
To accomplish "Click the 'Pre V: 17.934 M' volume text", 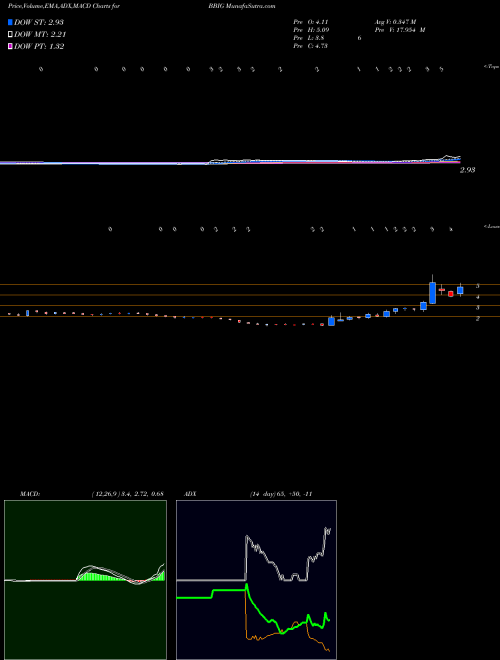I will (399, 30).
